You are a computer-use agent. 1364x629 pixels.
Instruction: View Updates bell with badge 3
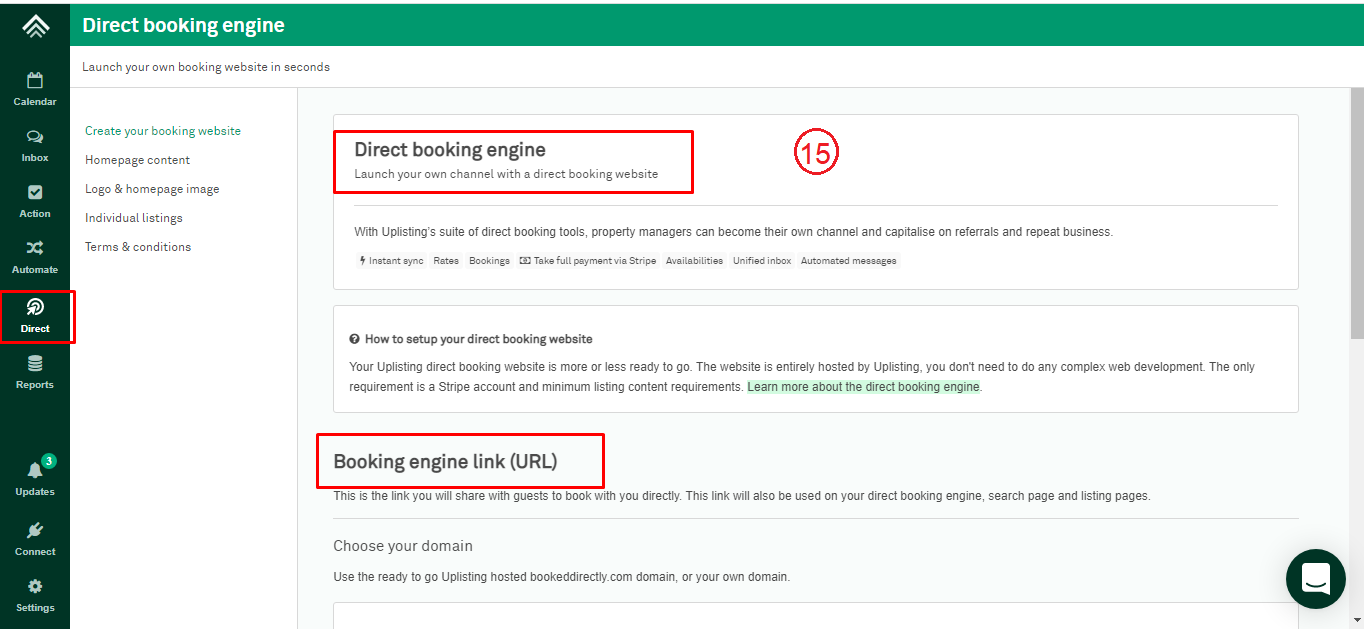point(35,470)
